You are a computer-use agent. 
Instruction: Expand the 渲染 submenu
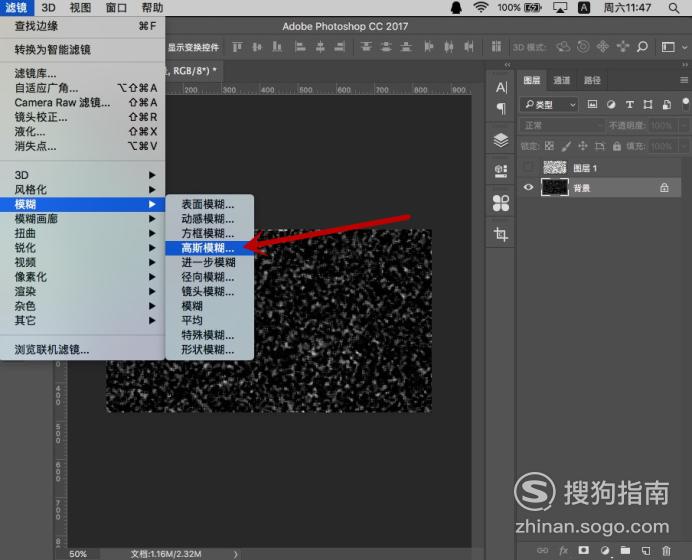[83, 291]
